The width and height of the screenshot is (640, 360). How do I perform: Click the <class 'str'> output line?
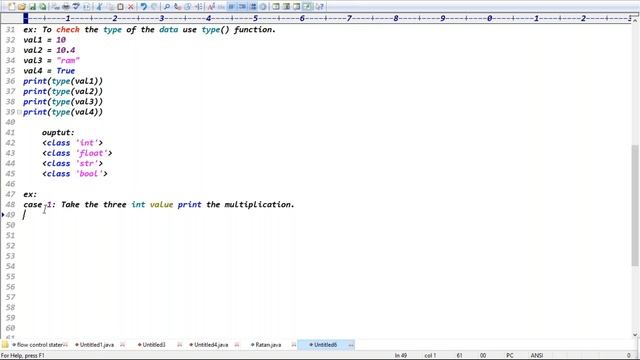click(x=72, y=163)
